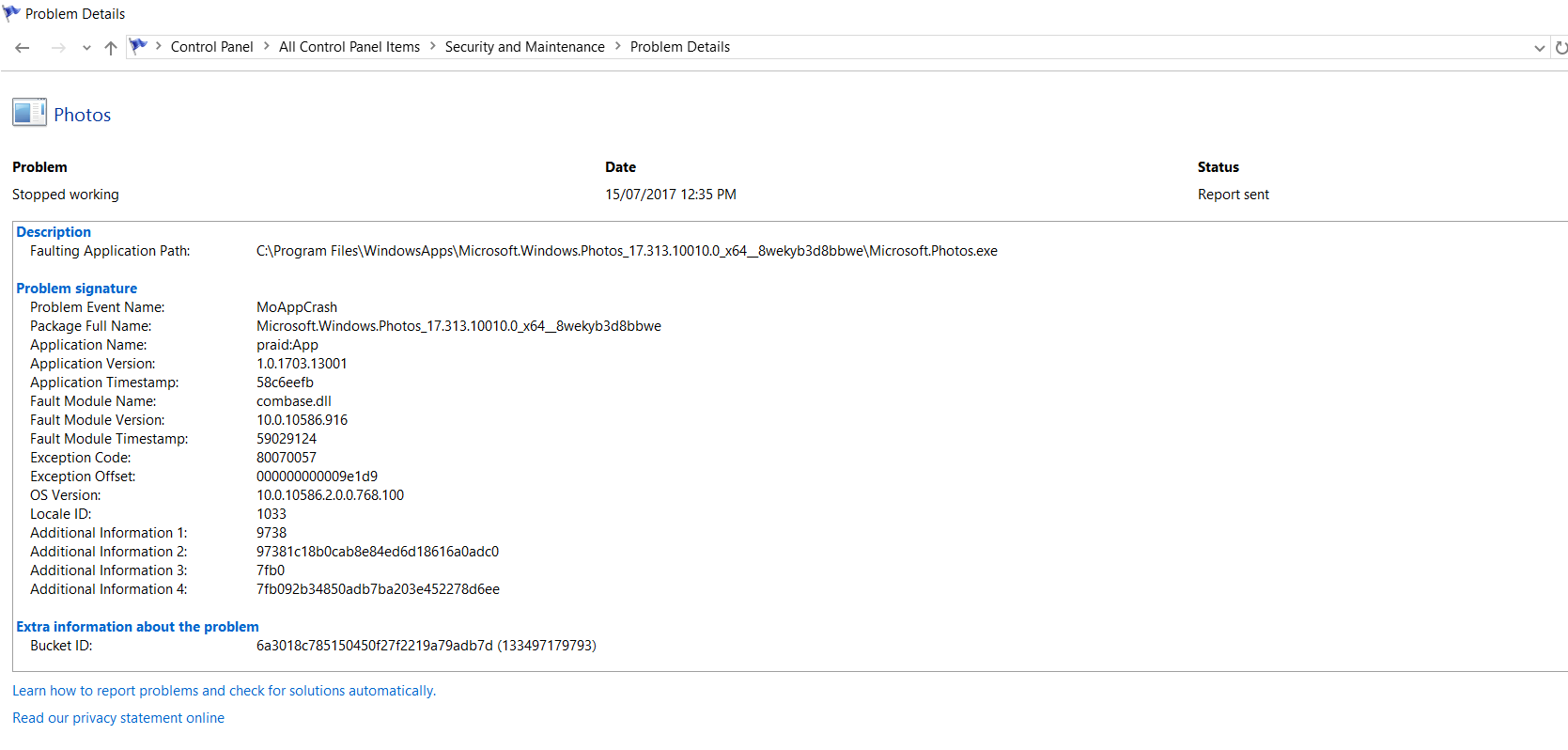The image size is (1568, 750).
Task: Open 'Learn how to report problems' link
Action: (224, 691)
